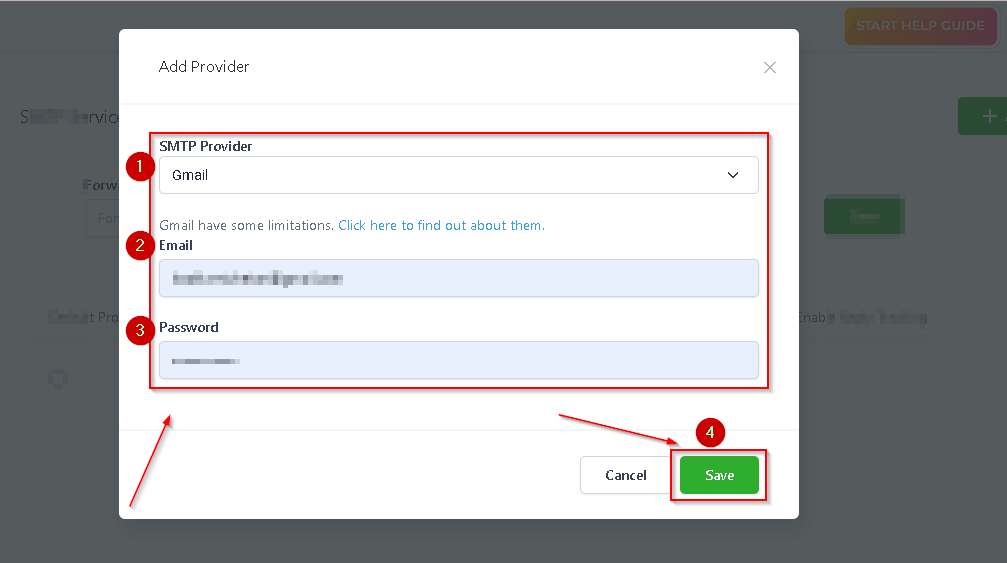The height and width of the screenshot is (563, 1007).
Task: Open the Gmail limitations link
Action: pyautogui.click(x=440, y=226)
